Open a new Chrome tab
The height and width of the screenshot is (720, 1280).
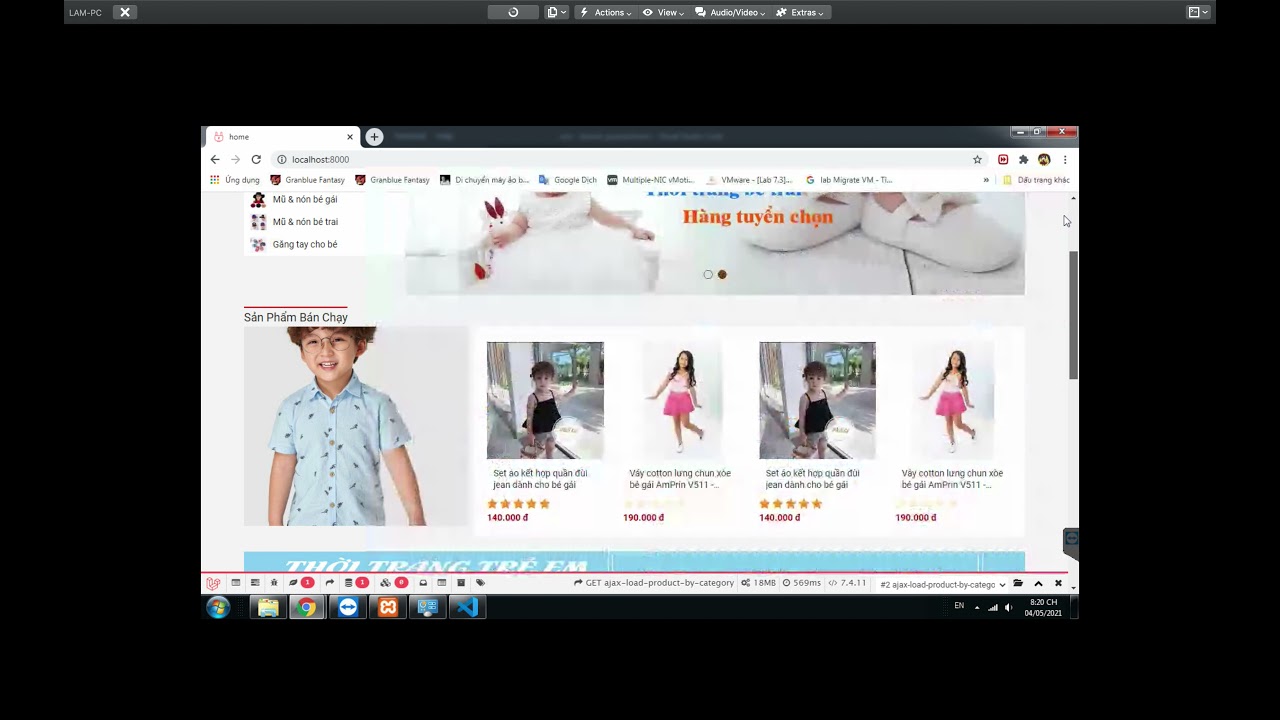[374, 137]
